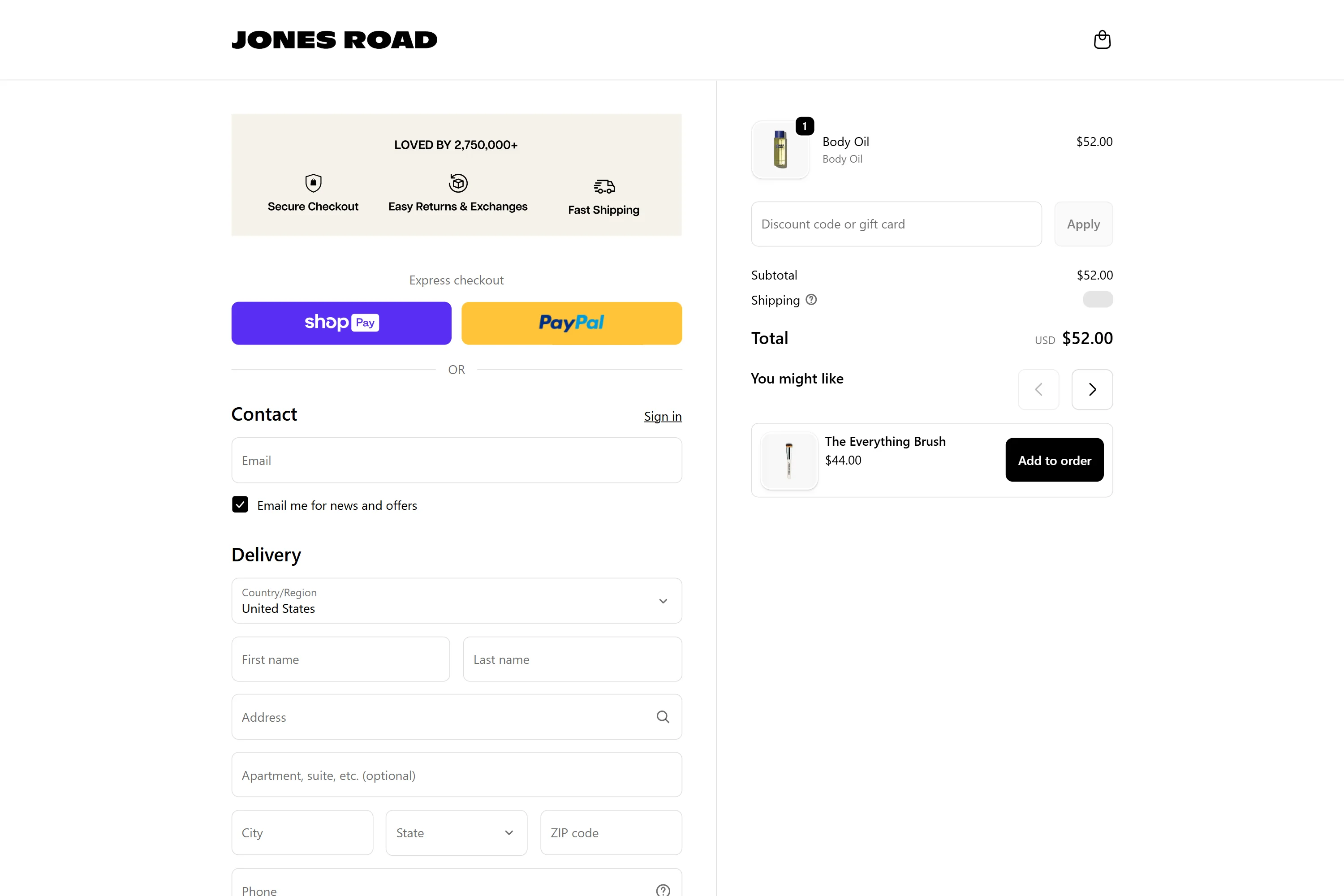Screen dimensions: 1344x896
Task: Show previous recommended product with left arrow
Action: pos(1038,389)
